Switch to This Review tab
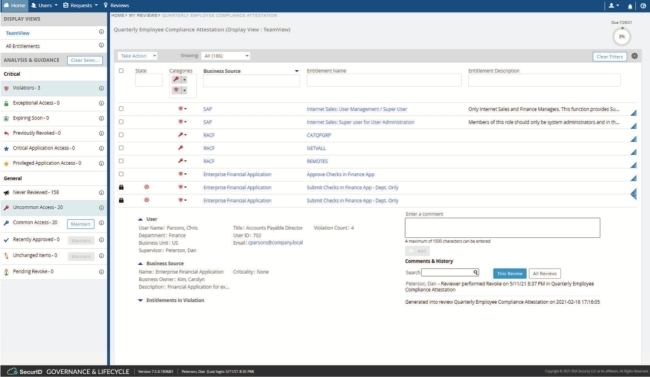This screenshot has height=377, width=650. tap(509, 273)
